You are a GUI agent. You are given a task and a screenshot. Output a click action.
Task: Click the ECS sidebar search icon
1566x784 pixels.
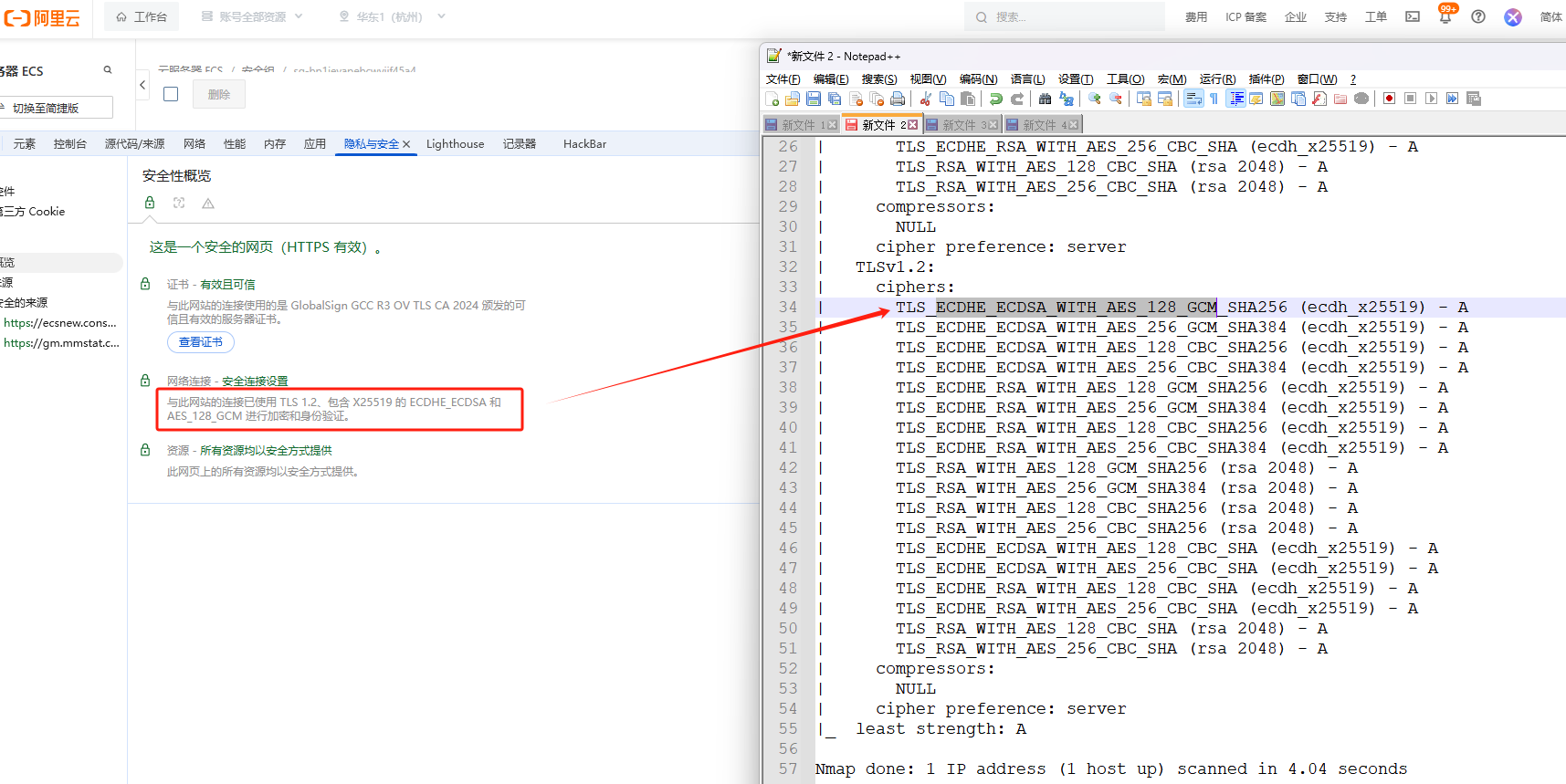coord(108,69)
